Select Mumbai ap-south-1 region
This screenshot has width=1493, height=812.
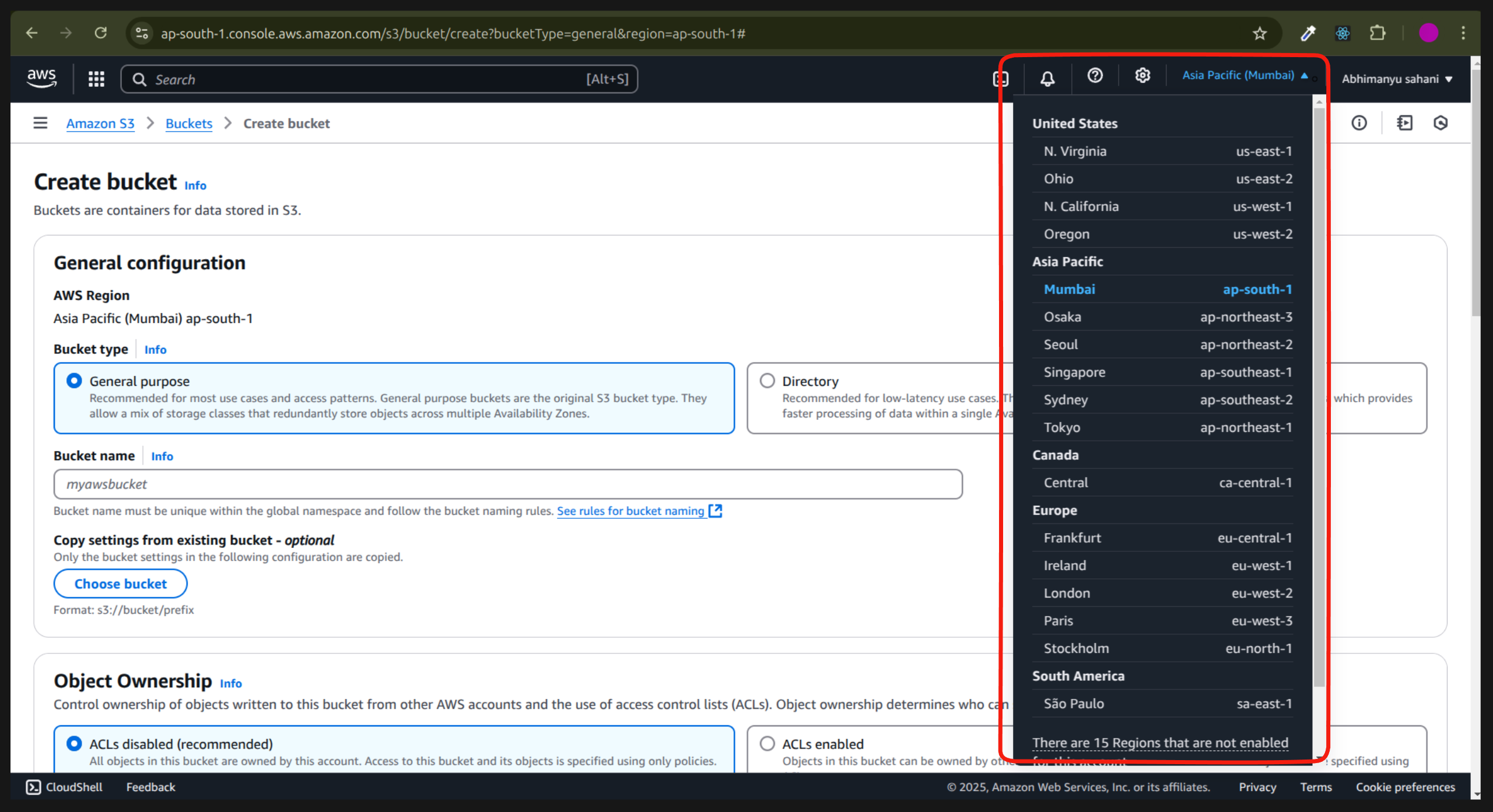click(1162, 289)
